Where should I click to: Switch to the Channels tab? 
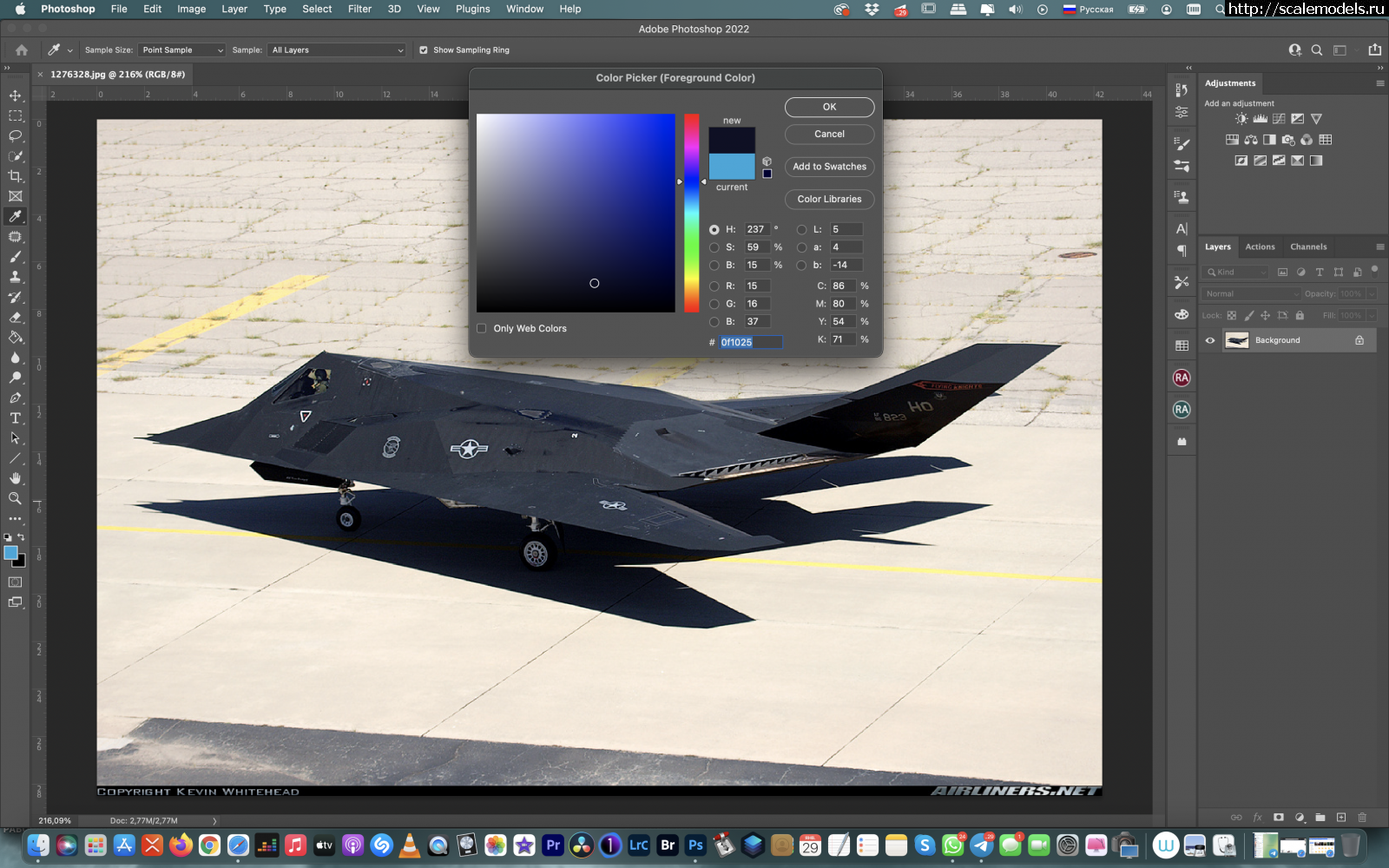pos(1308,247)
